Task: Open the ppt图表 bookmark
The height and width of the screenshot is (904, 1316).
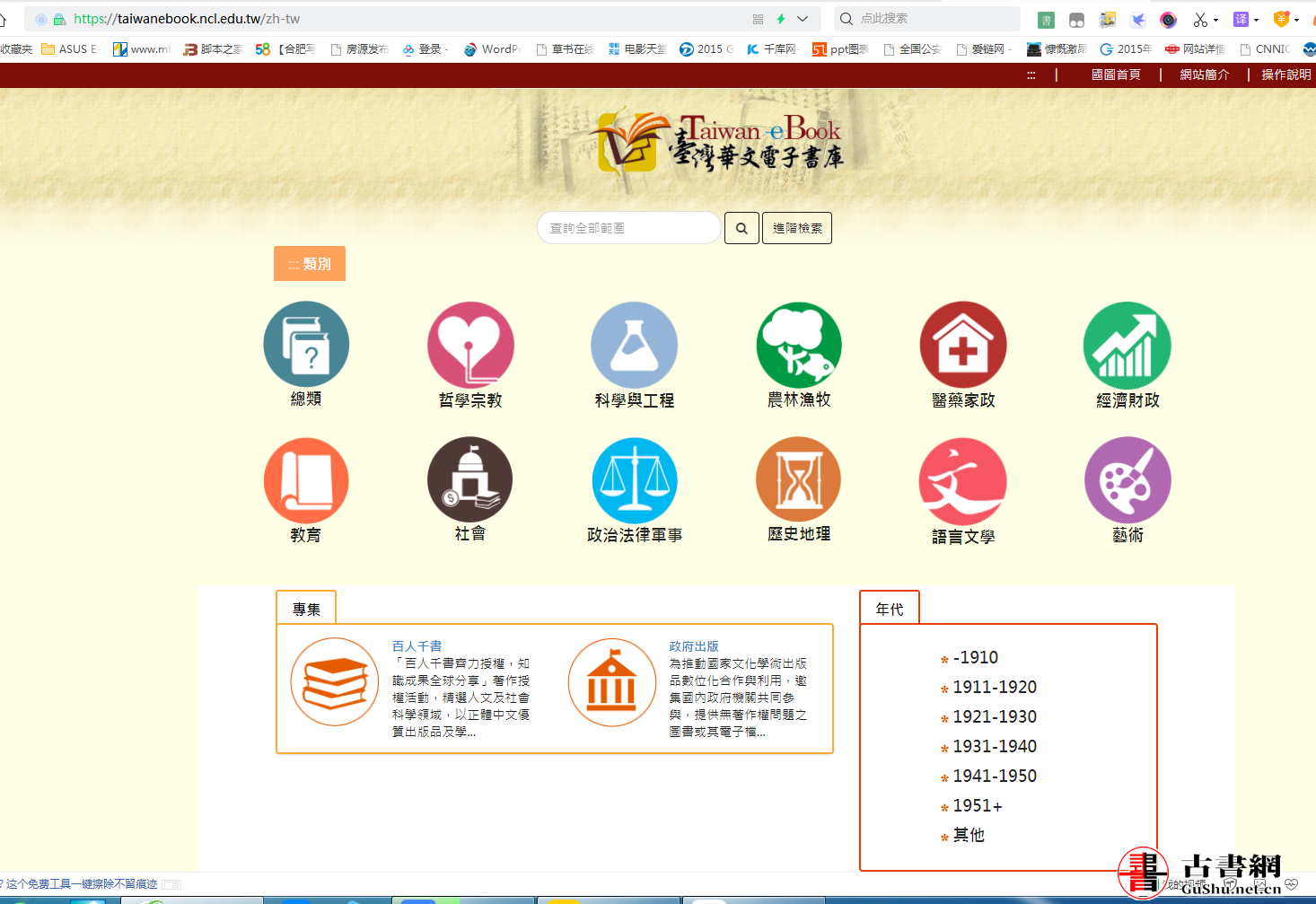Action: click(840, 49)
